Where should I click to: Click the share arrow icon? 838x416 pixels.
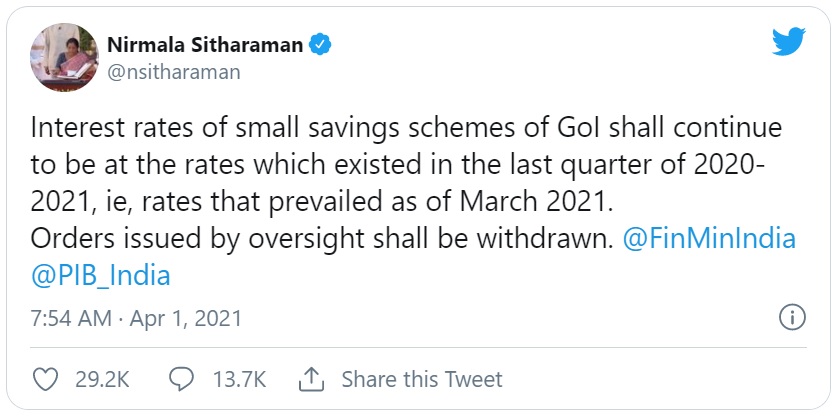[x=313, y=380]
